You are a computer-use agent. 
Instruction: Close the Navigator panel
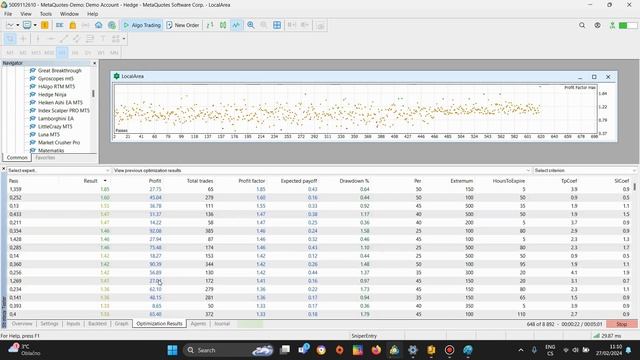95,63
